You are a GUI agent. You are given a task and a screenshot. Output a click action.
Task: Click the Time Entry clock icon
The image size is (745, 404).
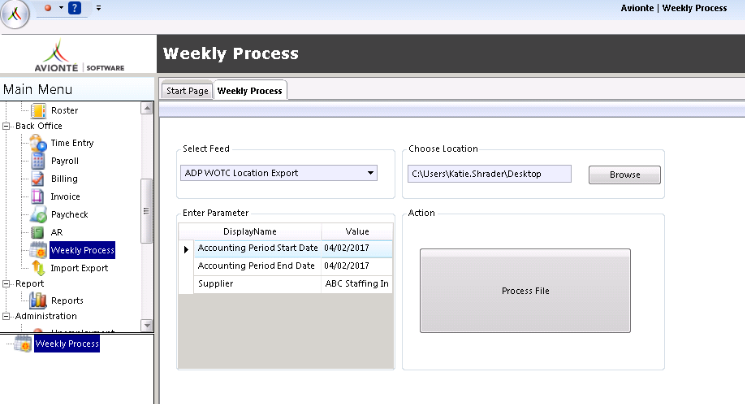[x=38, y=143]
